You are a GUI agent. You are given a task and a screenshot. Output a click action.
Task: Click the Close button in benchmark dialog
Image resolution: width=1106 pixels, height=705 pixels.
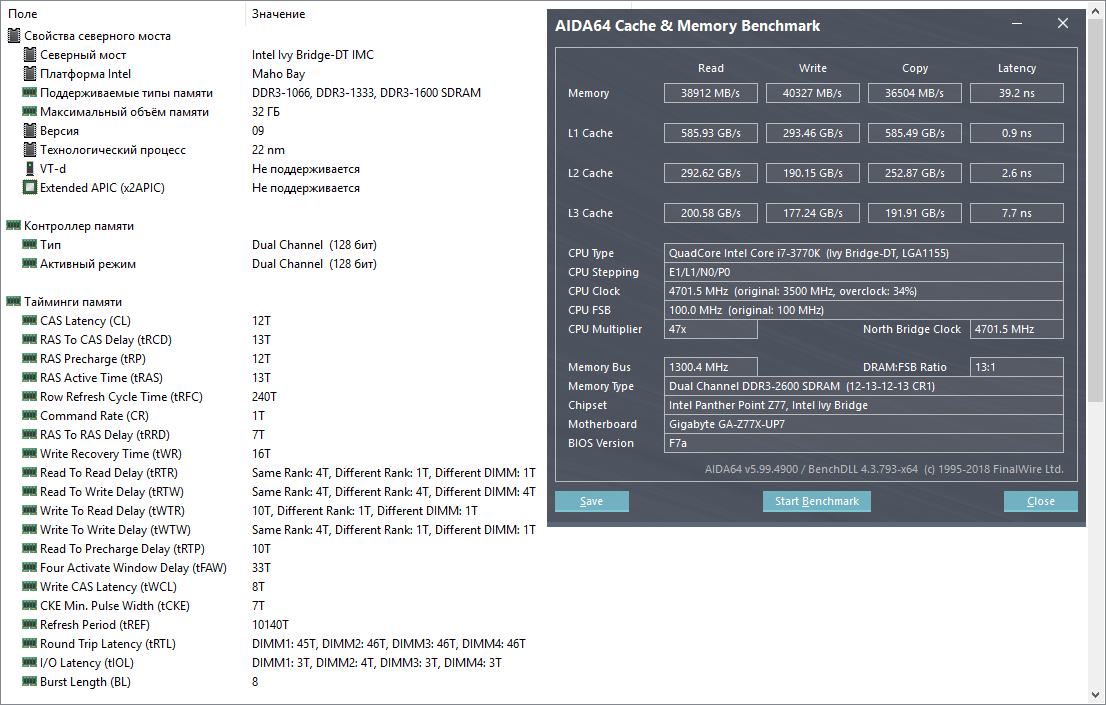(1040, 501)
